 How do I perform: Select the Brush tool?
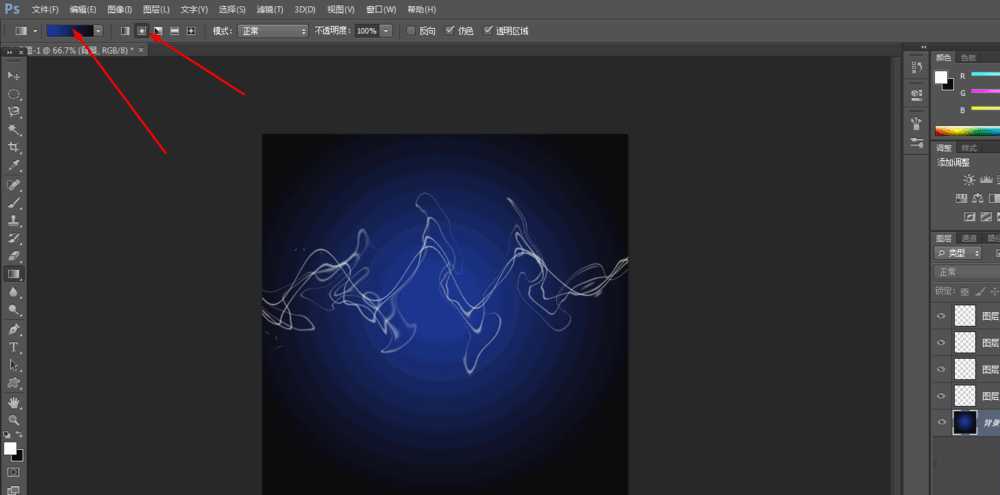click(13, 203)
